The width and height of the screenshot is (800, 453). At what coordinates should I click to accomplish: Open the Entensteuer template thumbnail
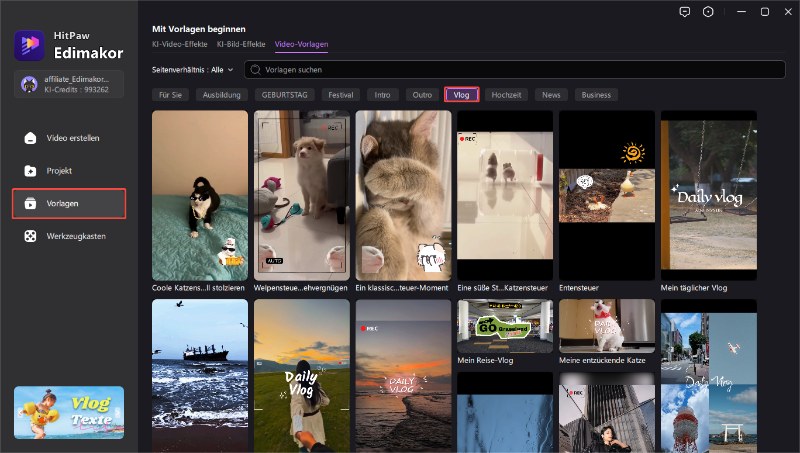606,195
